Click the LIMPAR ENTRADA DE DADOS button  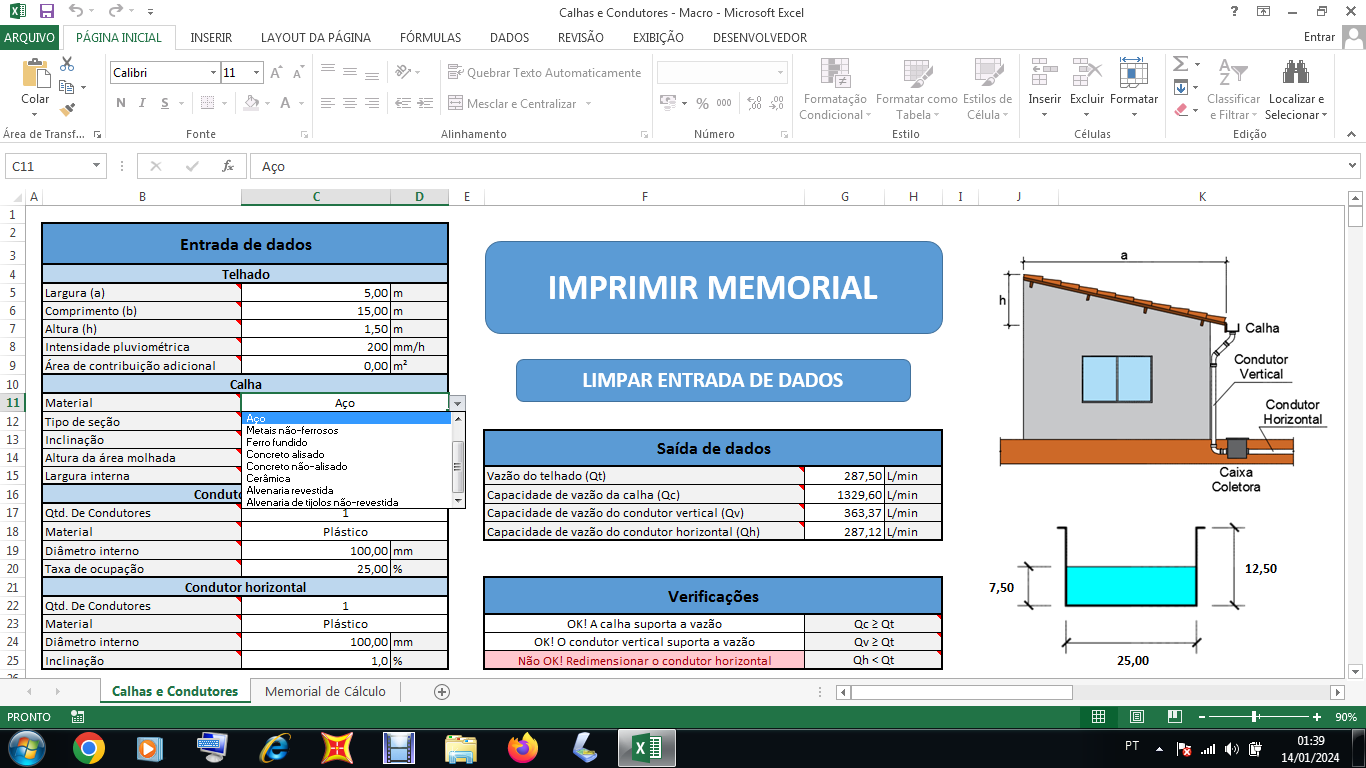tap(713, 380)
